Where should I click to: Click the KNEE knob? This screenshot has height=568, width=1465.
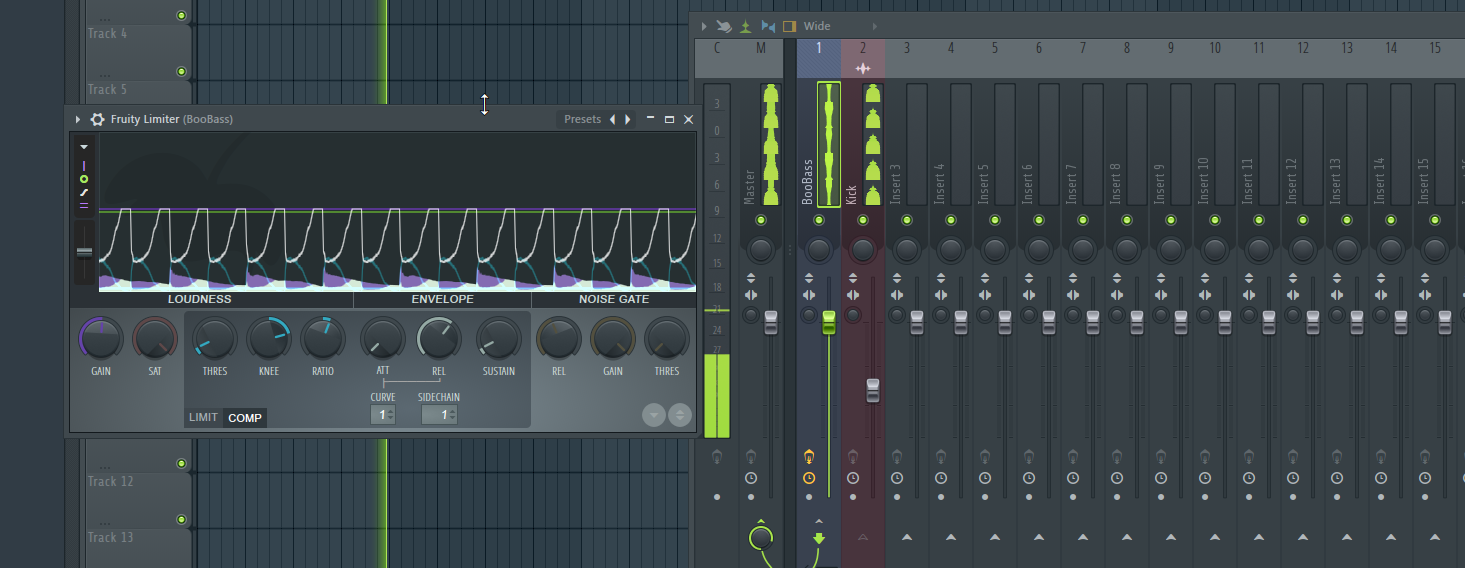pyautogui.click(x=269, y=339)
